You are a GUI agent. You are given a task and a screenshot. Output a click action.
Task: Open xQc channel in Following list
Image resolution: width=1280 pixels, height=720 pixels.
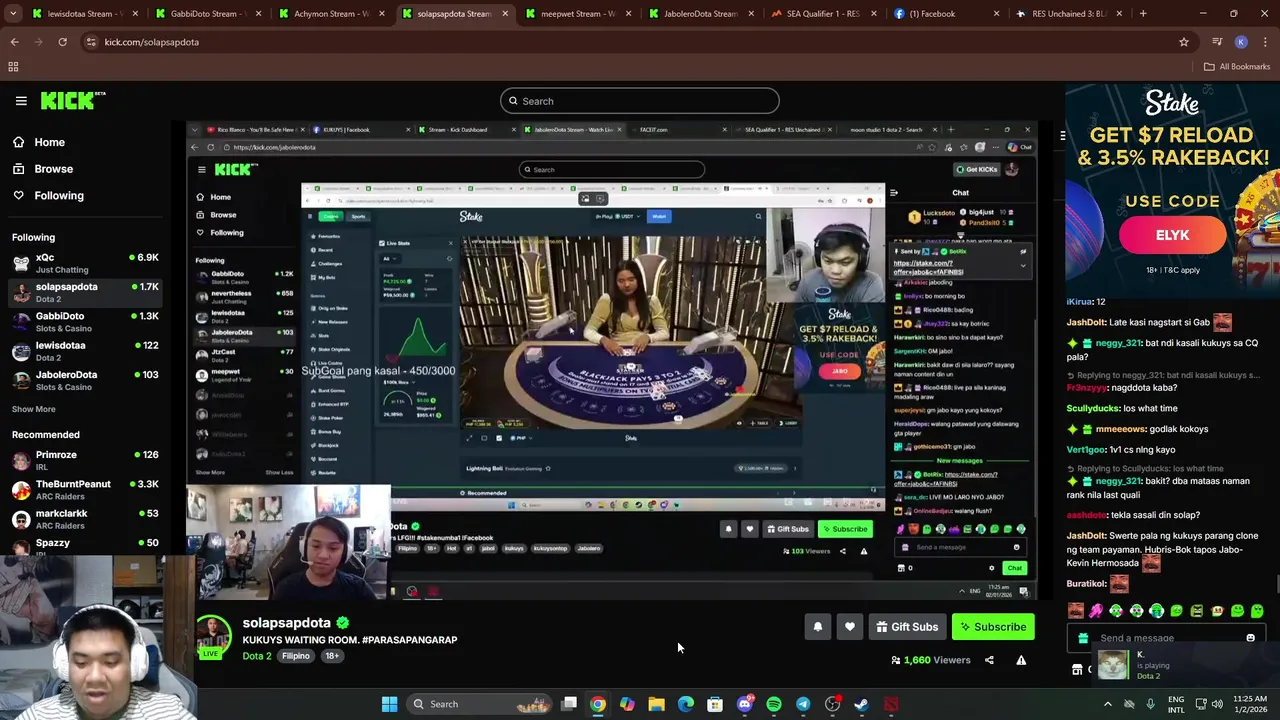85,263
